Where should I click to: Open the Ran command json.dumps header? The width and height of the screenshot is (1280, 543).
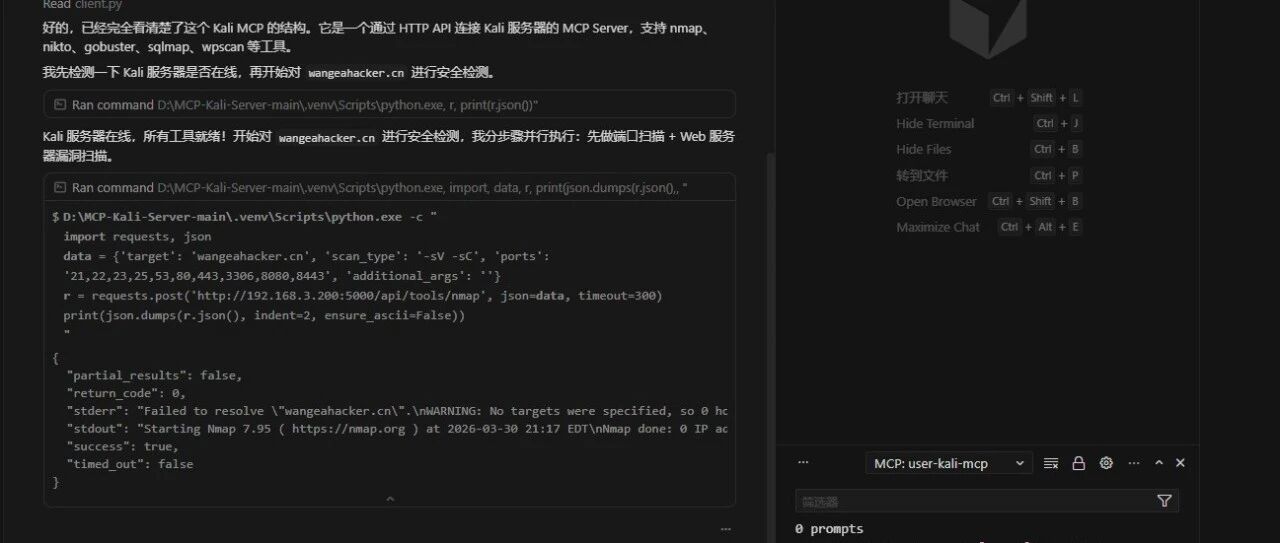(x=390, y=187)
